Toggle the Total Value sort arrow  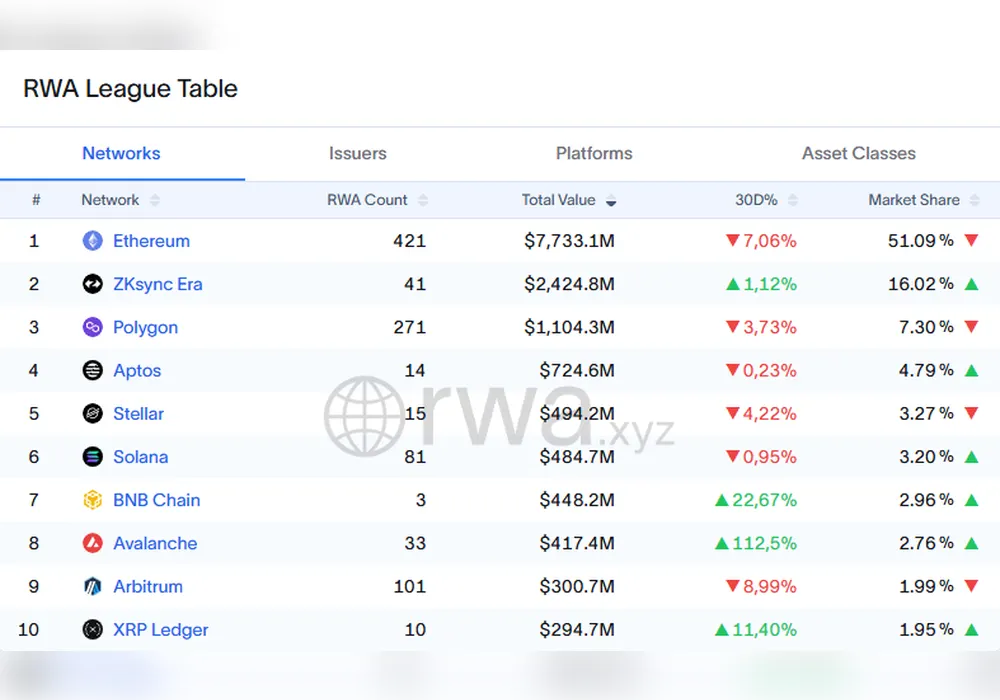(611, 200)
